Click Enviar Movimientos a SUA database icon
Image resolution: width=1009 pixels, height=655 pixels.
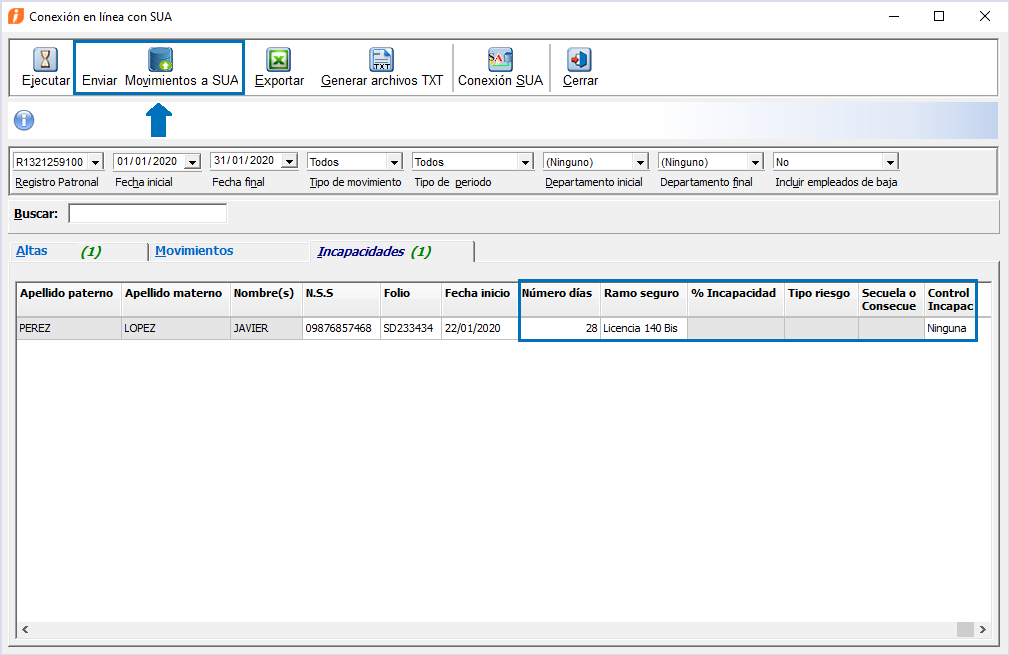click(x=160, y=60)
